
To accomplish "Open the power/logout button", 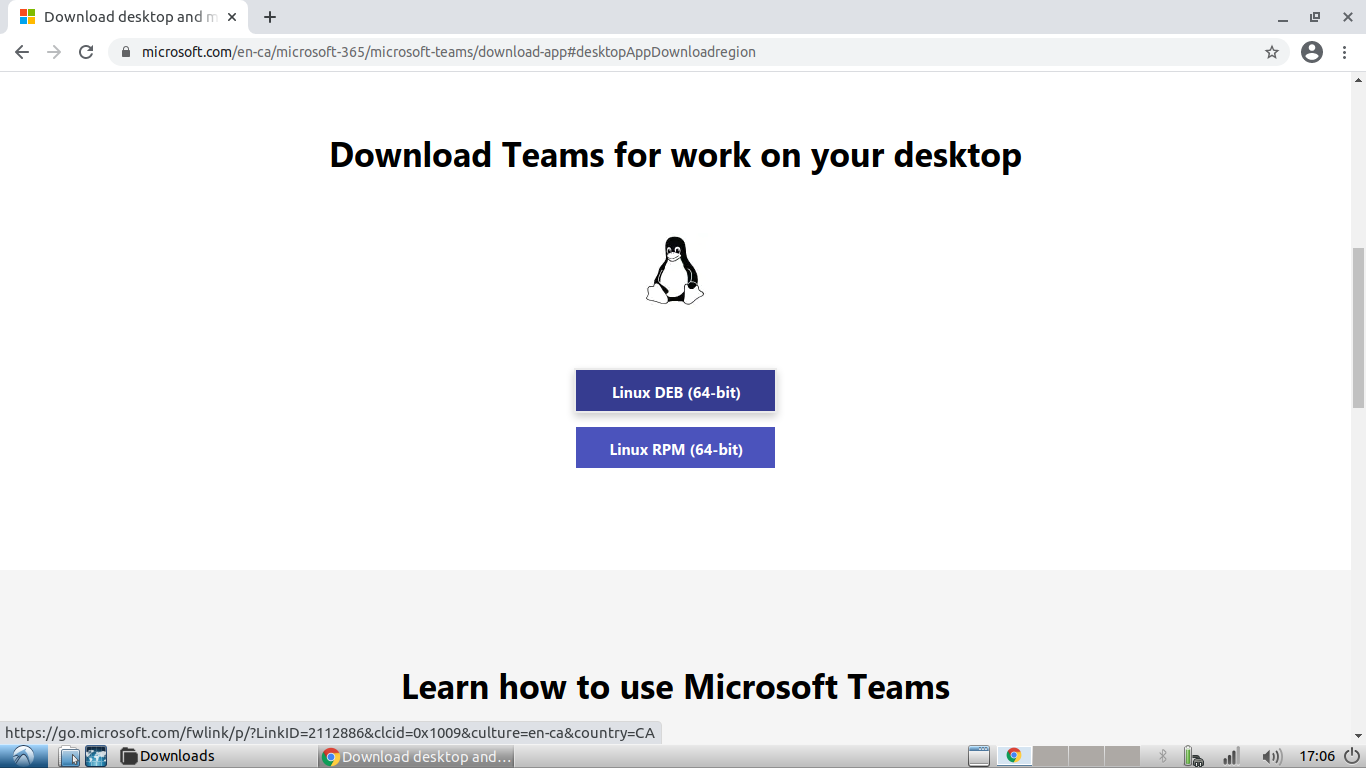I will tap(1352, 756).
